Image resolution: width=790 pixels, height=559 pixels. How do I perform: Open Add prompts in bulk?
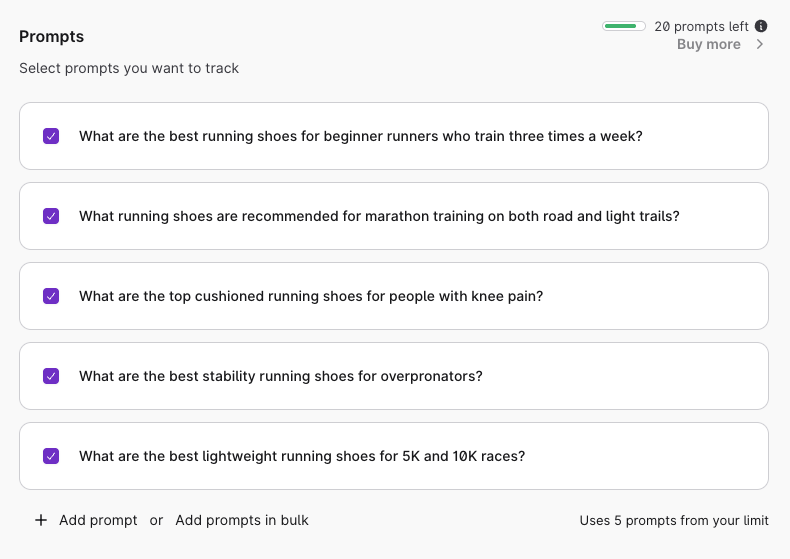[x=242, y=520]
